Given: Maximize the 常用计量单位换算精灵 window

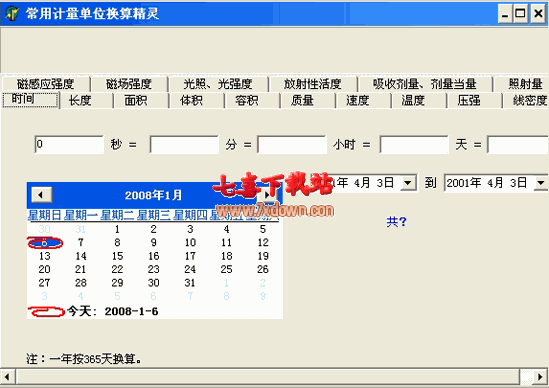Looking at the screenshot, I should [x=520, y=14].
